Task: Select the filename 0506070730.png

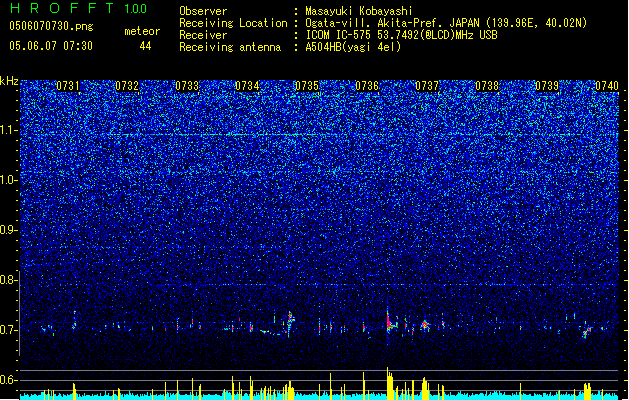Action: (x=51, y=27)
